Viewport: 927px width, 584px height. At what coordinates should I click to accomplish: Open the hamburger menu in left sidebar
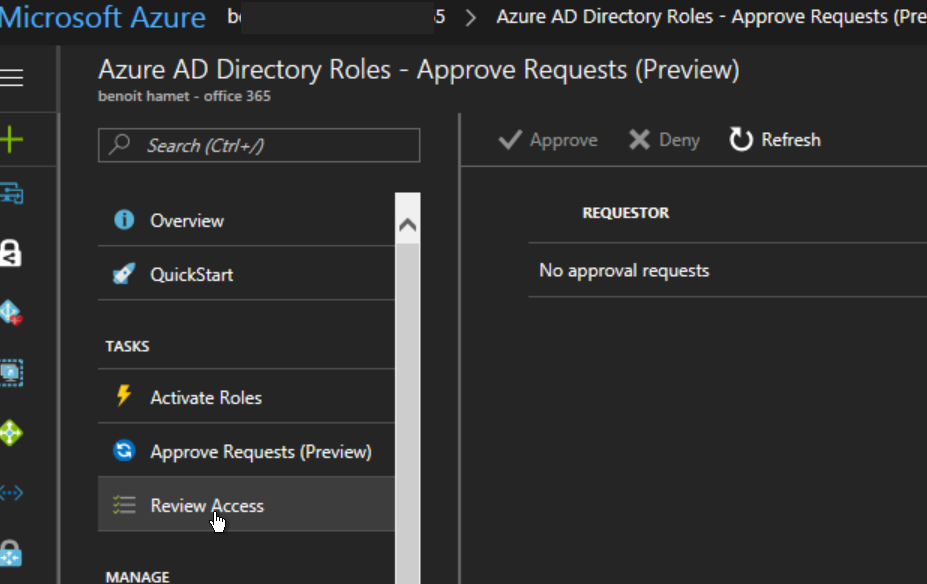(12, 78)
